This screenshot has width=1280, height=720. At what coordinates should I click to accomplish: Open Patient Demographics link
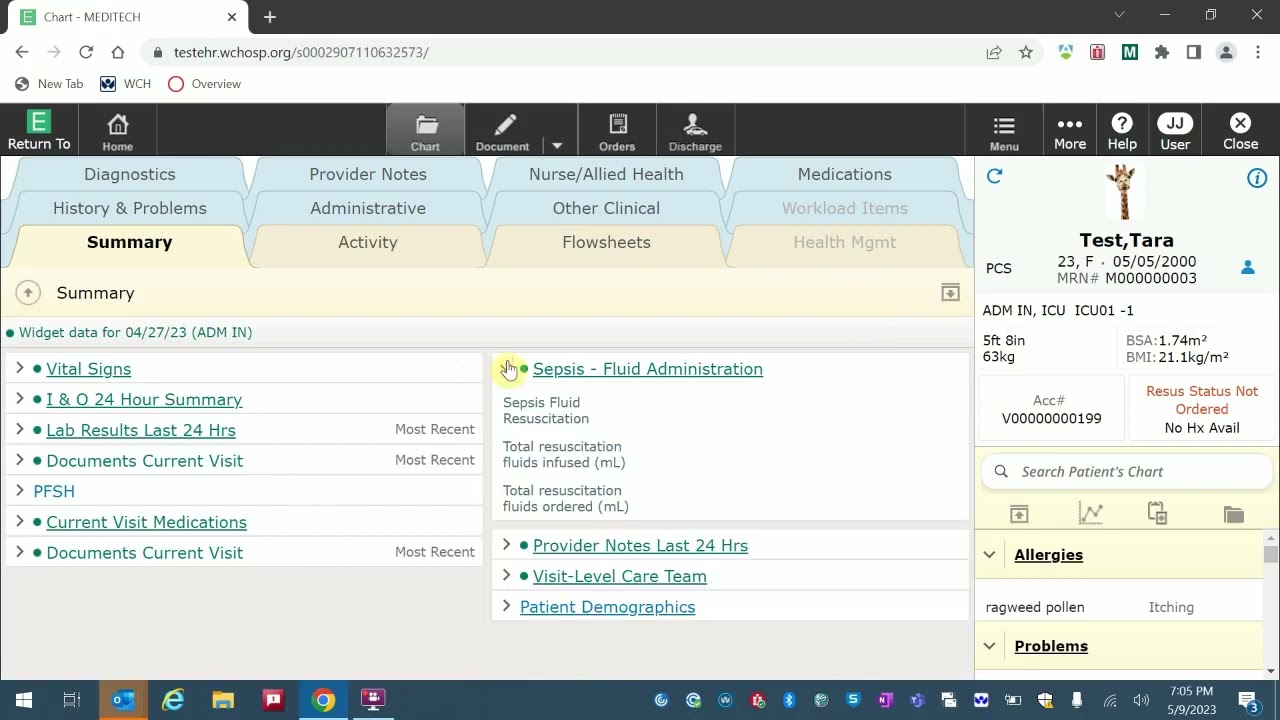click(607, 607)
